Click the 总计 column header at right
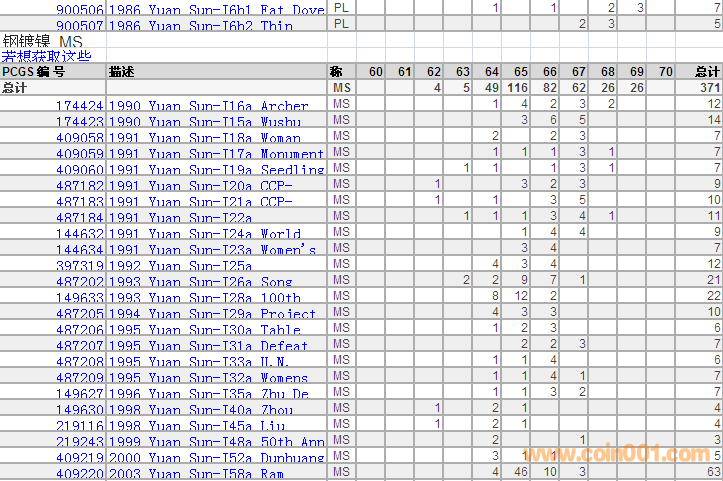This screenshot has height=481, width=723. click(707, 72)
